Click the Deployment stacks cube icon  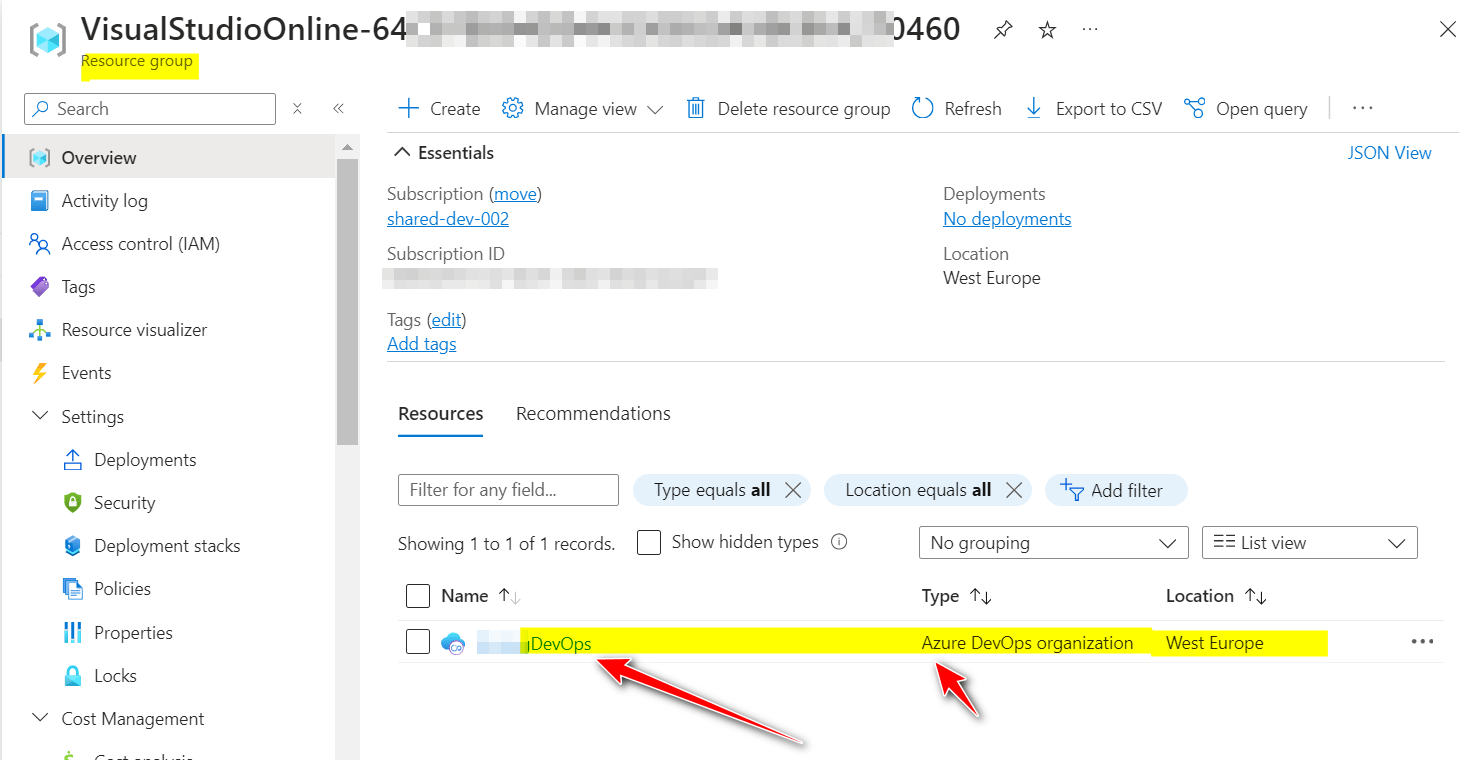[x=72, y=546]
